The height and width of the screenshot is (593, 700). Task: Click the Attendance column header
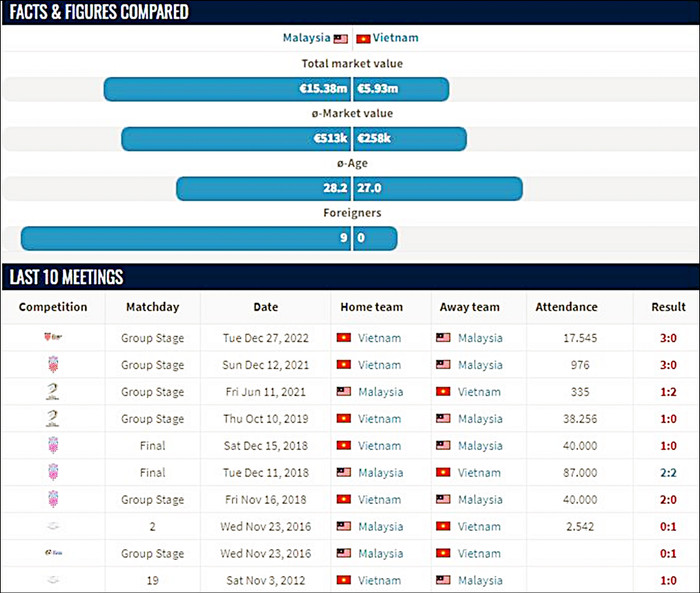click(x=566, y=307)
